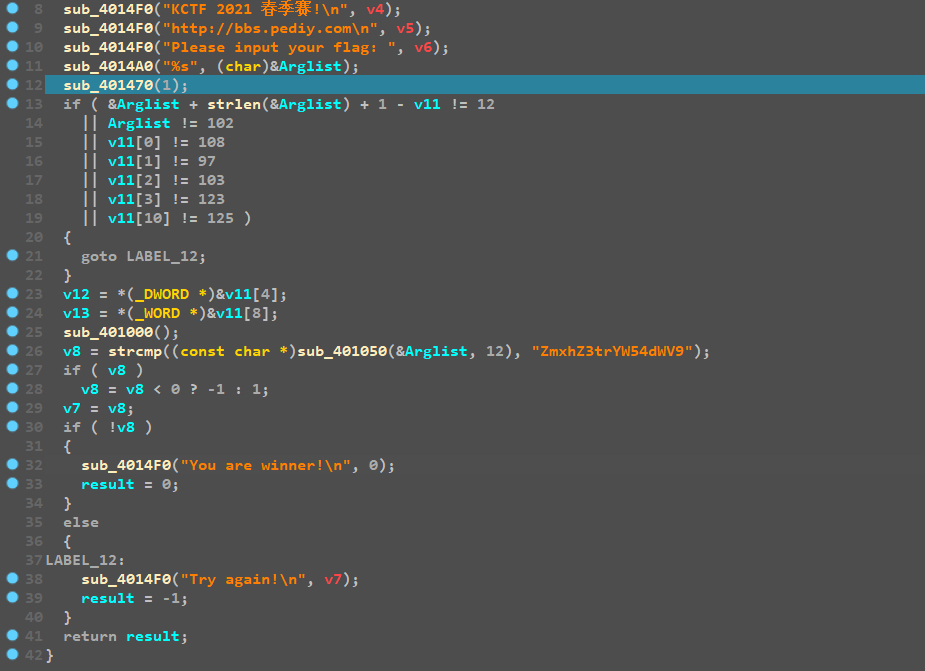Click the LABEL_12: label definition
Image resolution: width=925 pixels, height=671 pixels.
click(85, 560)
